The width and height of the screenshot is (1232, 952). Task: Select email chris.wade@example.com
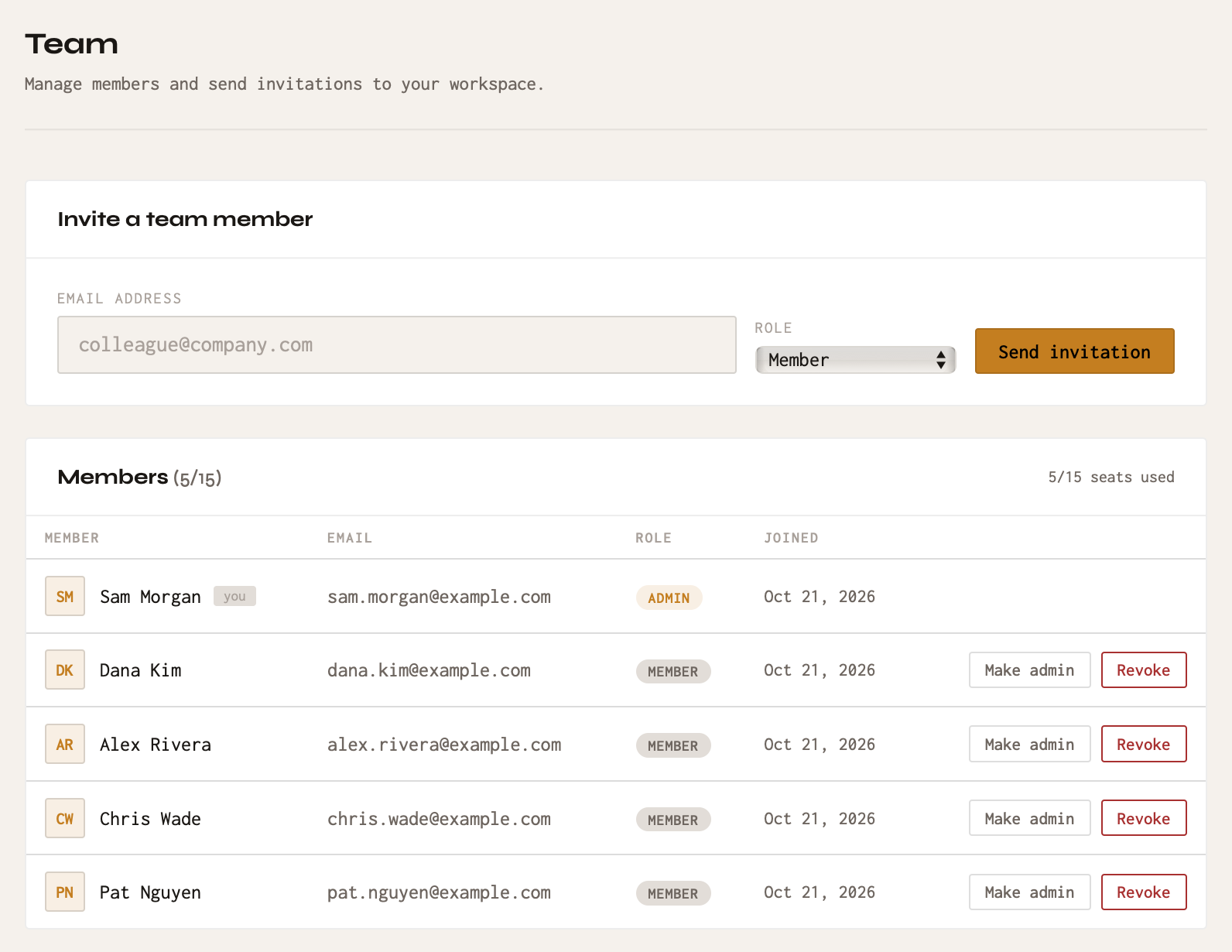(x=439, y=819)
